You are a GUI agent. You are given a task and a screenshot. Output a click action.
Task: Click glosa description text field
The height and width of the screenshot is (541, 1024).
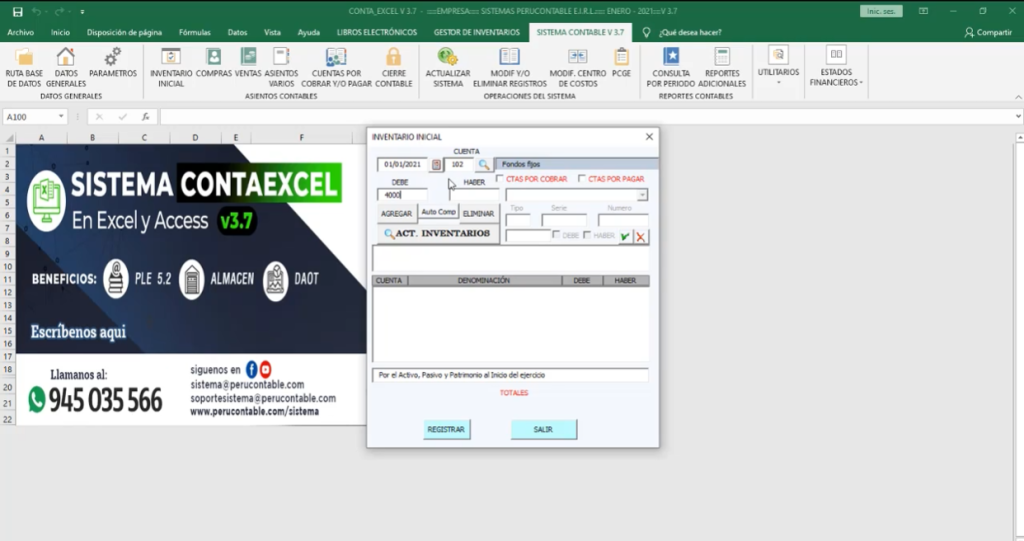click(511, 375)
